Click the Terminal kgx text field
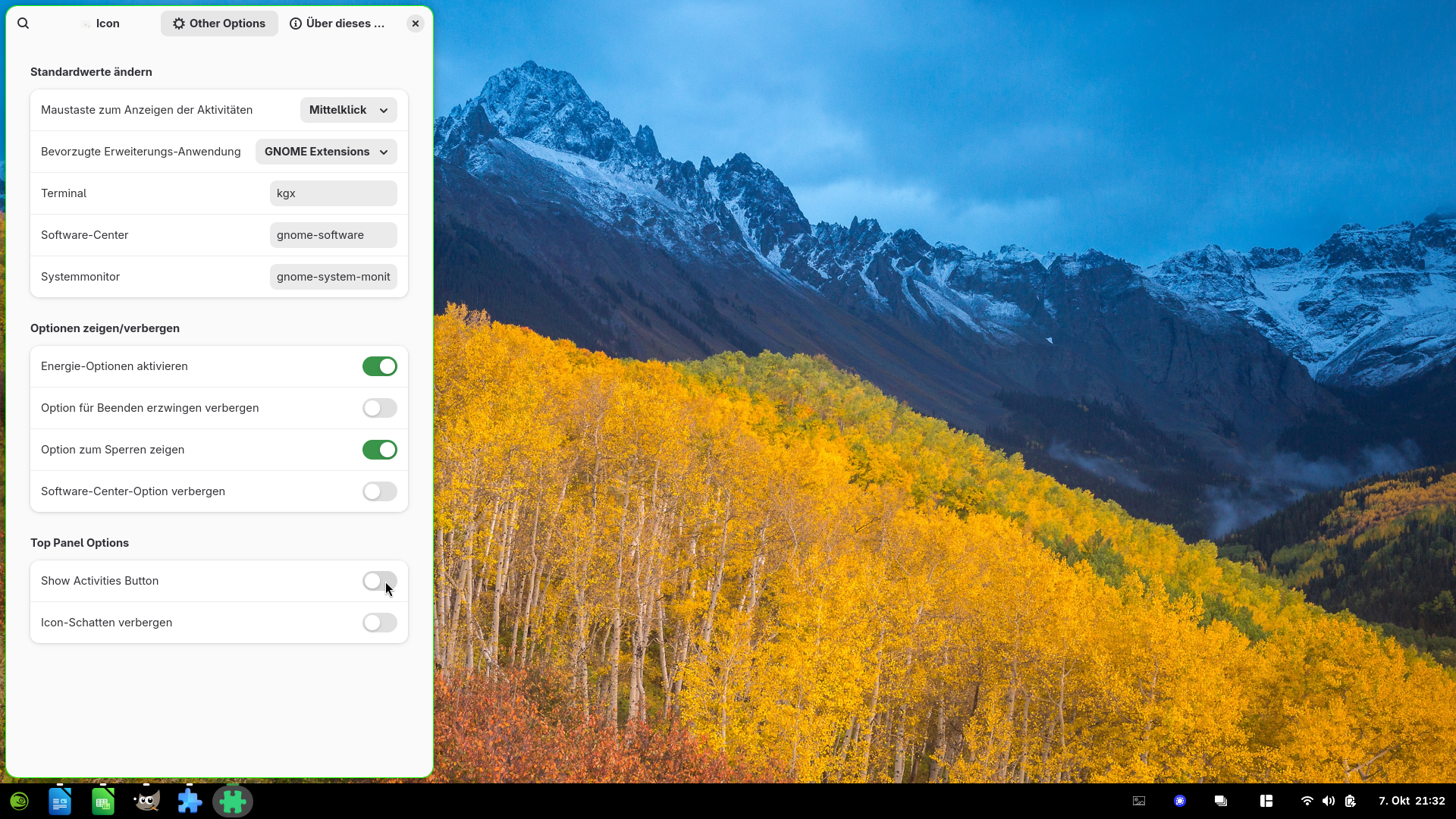Viewport: 1456px width, 819px height. (x=333, y=193)
